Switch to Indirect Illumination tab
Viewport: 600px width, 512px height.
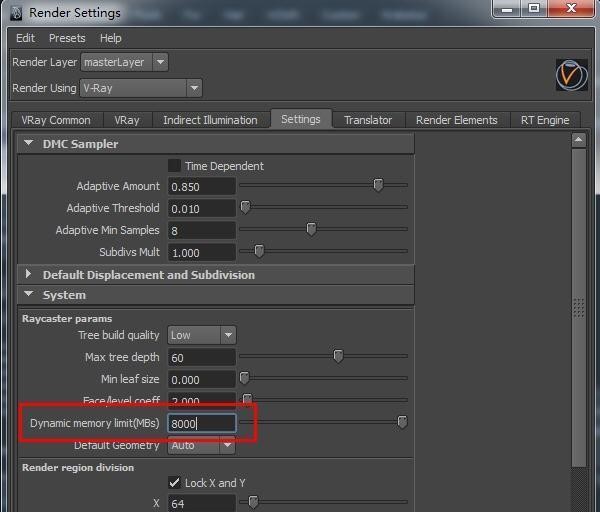pos(210,120)
